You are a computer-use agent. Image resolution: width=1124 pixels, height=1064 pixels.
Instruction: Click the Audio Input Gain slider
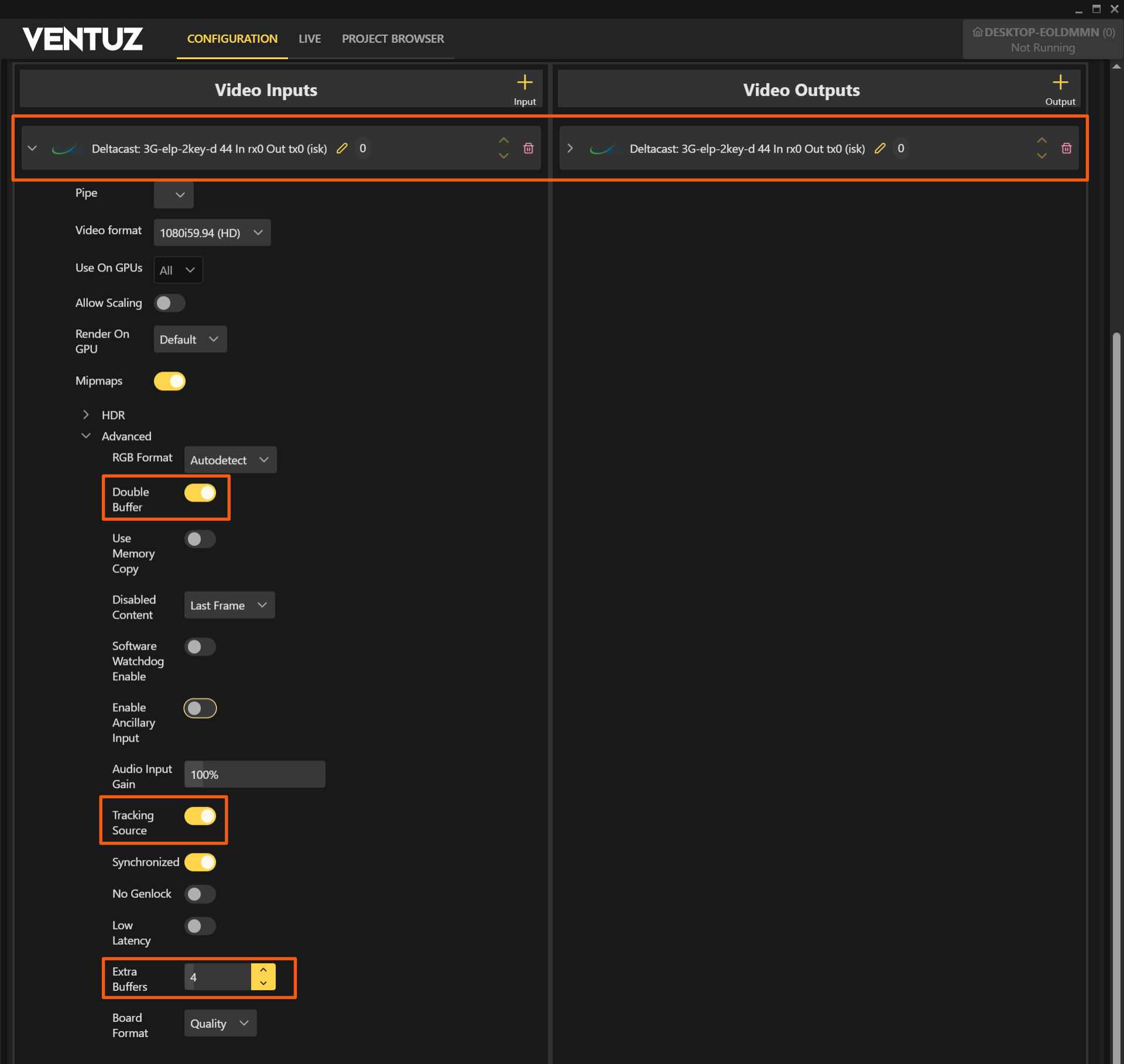click(255, 774)
